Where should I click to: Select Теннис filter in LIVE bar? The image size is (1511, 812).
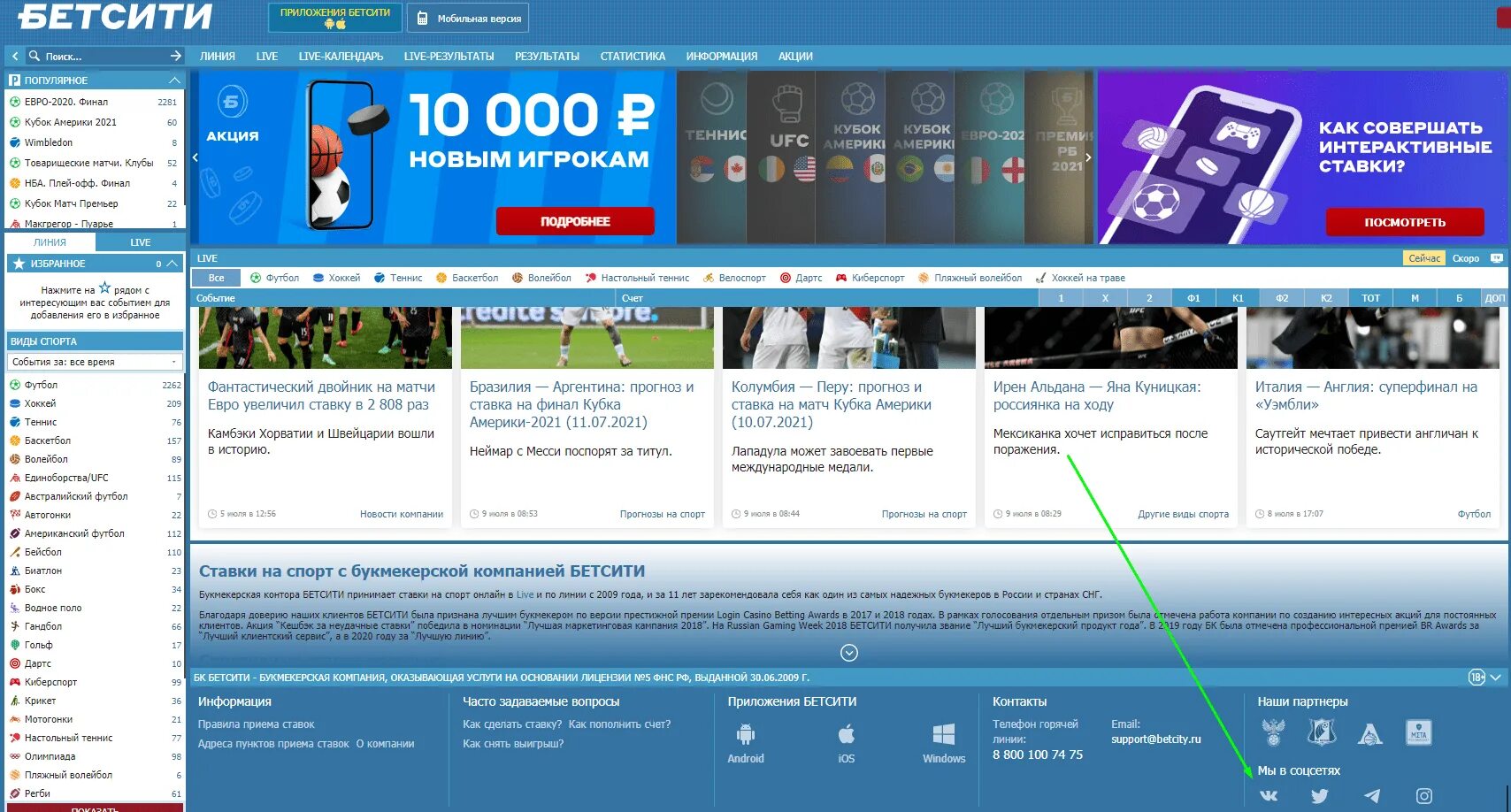coord(398,278)
